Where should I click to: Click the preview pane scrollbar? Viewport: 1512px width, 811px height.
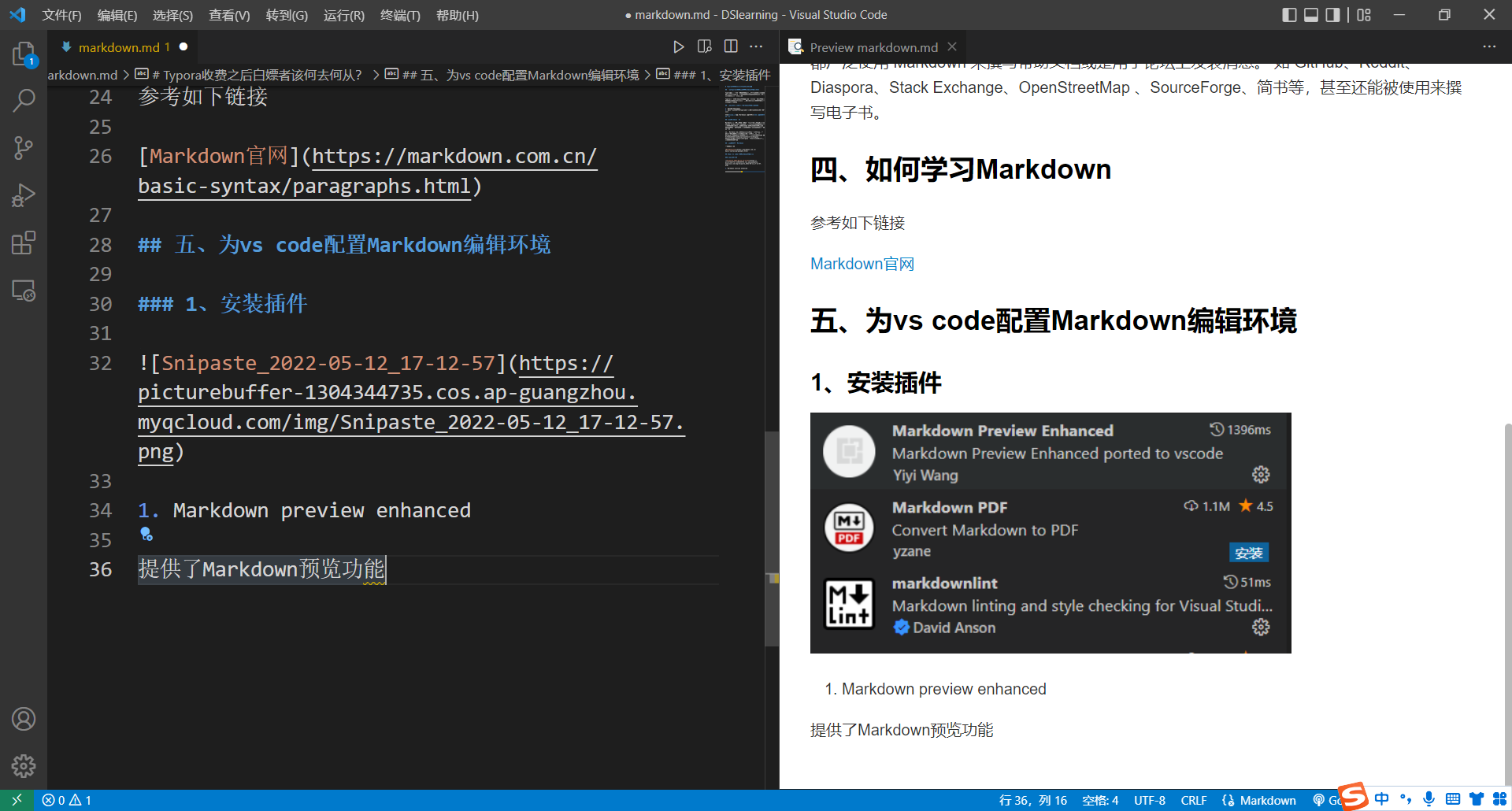(1507, 605)
